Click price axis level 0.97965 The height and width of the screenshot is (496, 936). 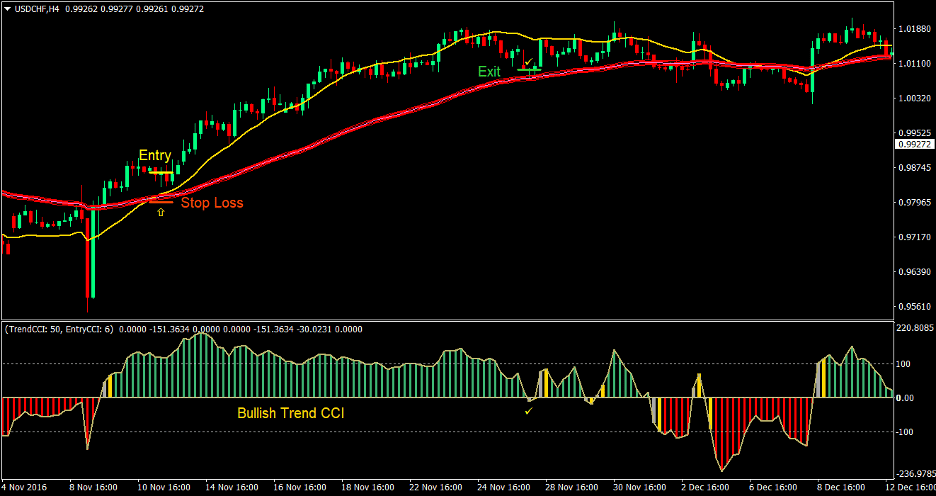click(915, 202)
